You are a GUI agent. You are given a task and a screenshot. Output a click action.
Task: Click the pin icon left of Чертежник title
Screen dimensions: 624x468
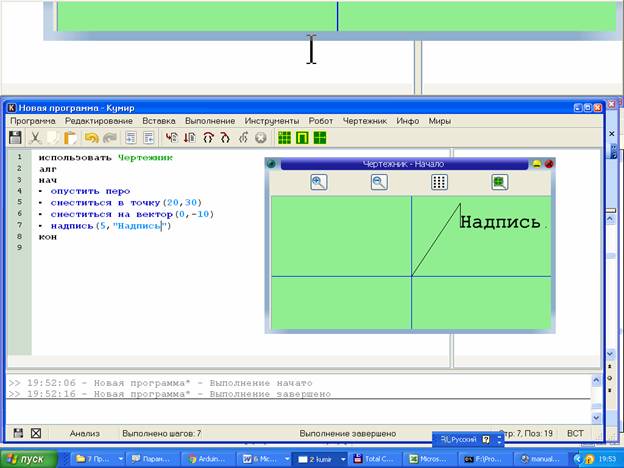coord(271,164)
